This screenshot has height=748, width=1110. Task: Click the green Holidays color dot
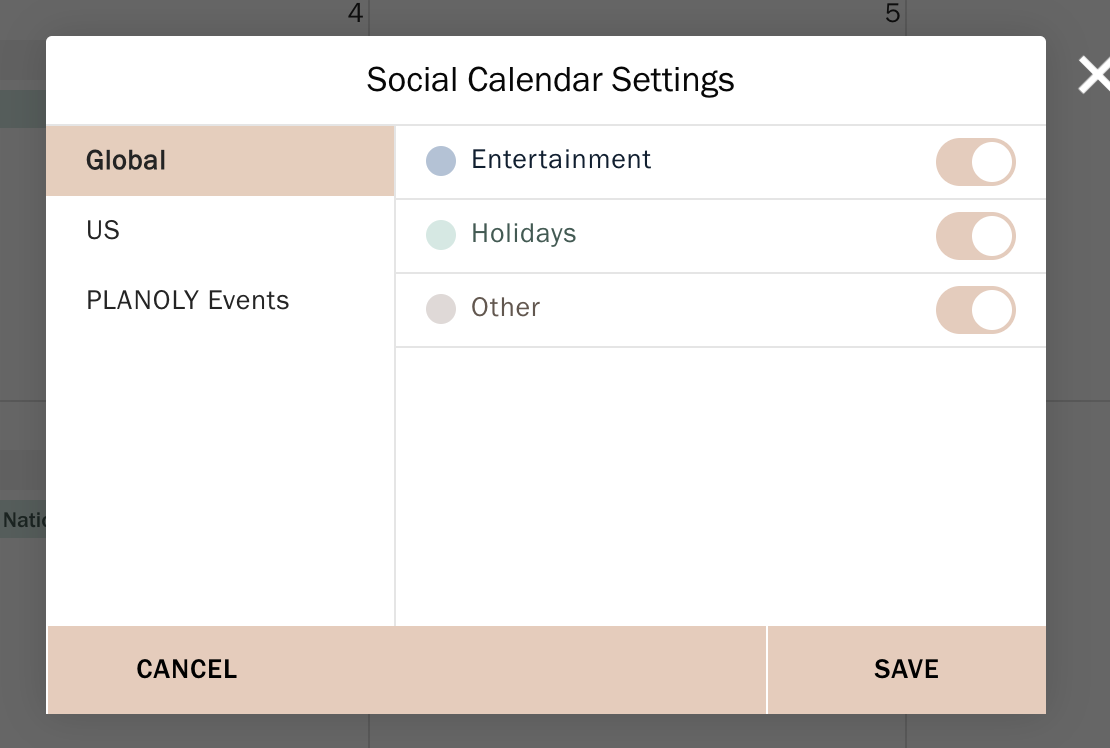click(441, 234)
